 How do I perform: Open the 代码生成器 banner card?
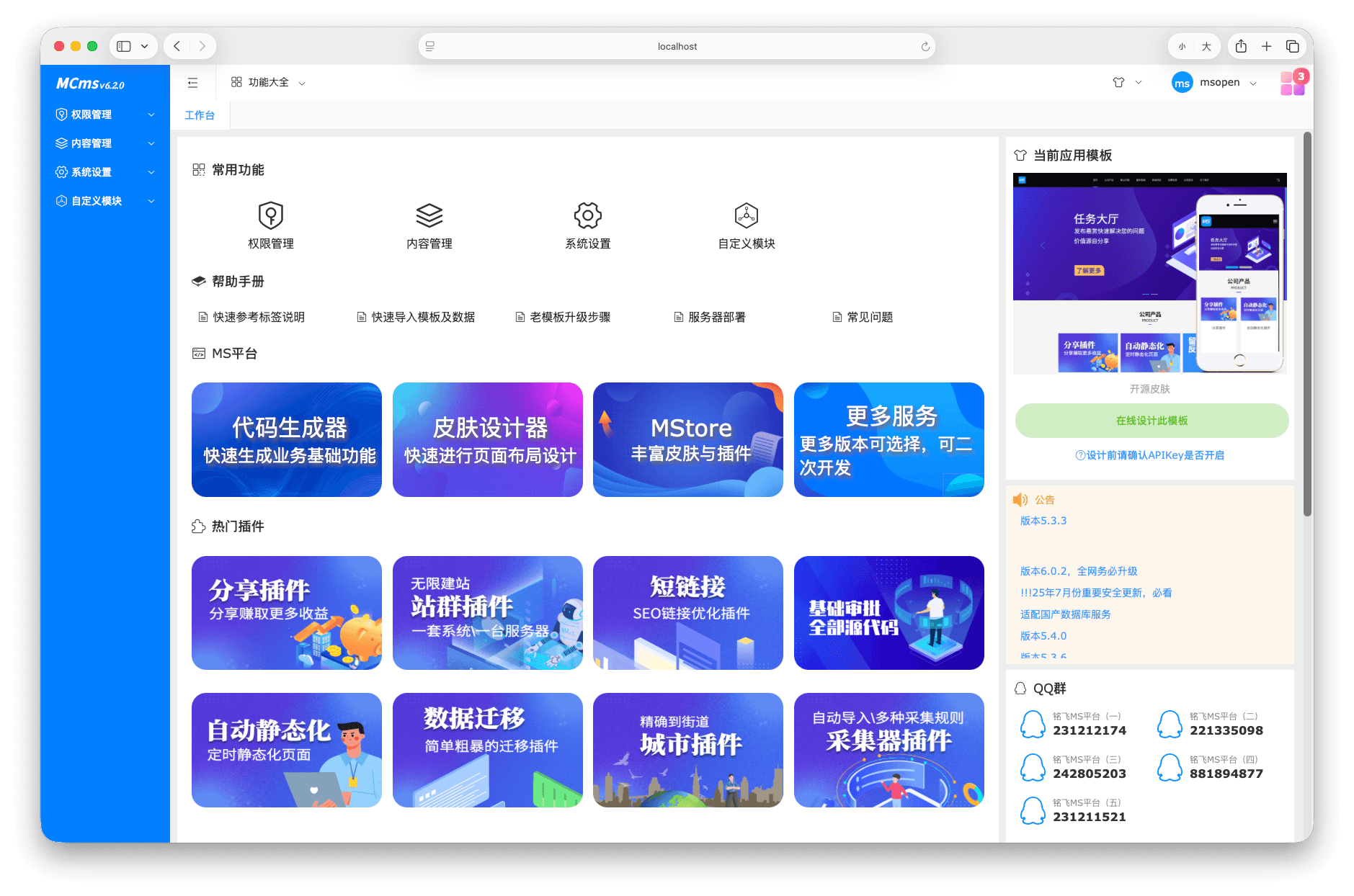tap(287, 439)
